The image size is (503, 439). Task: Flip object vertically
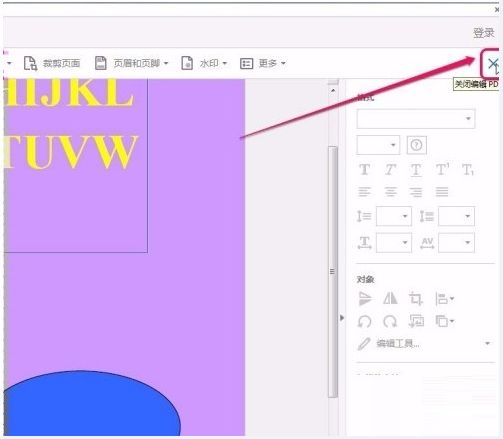pyautogui.click(x=365, y=299)
